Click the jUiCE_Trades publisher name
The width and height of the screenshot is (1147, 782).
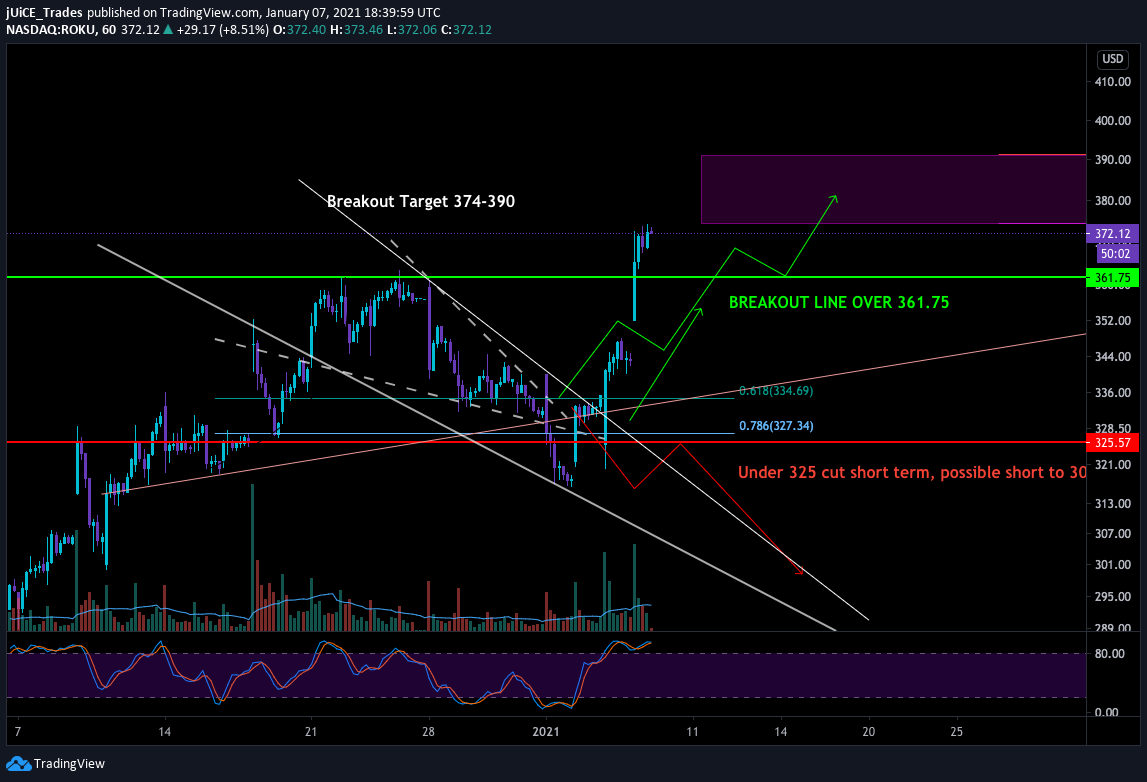click(45, 12)
